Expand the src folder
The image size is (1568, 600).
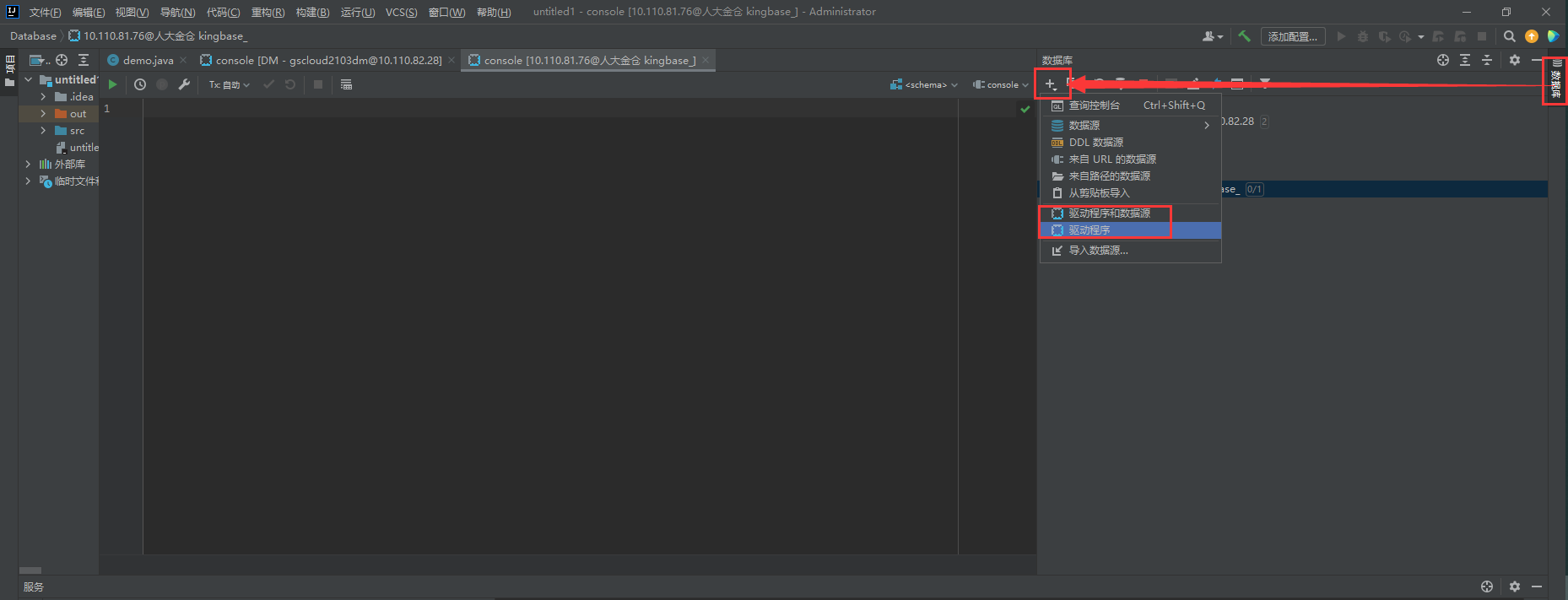pos(43,130)
